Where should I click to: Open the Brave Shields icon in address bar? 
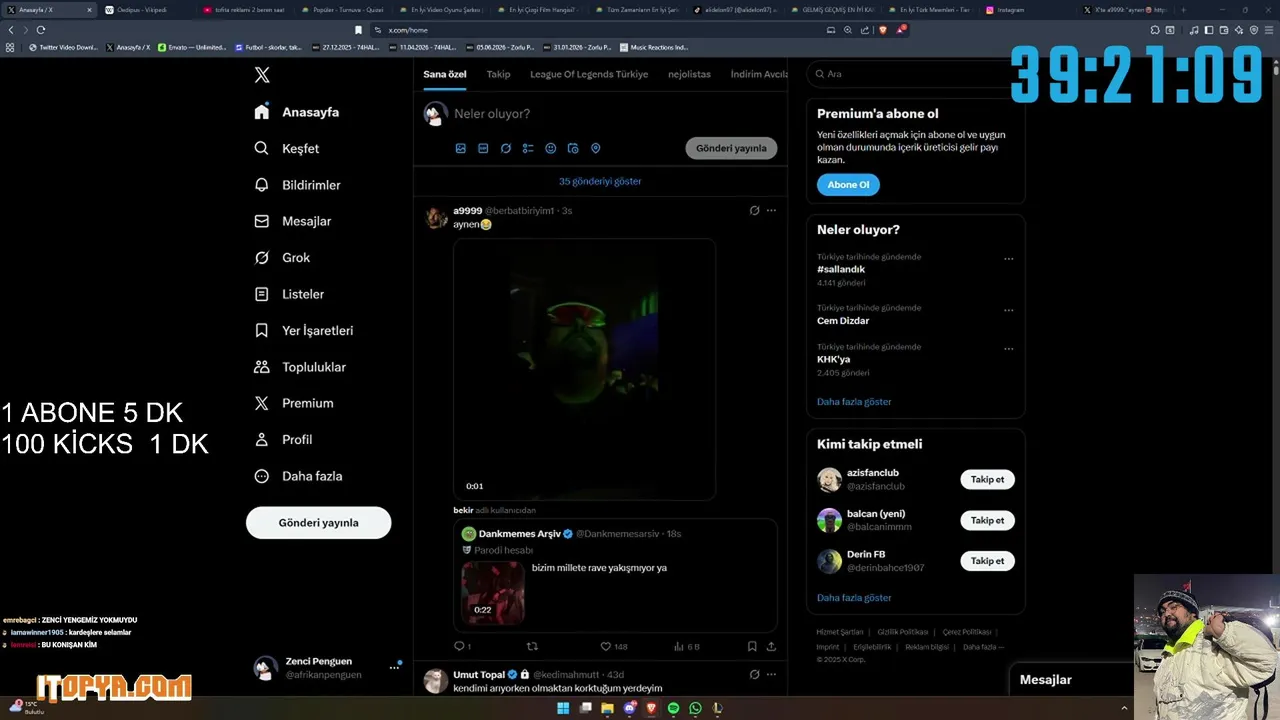883,30
